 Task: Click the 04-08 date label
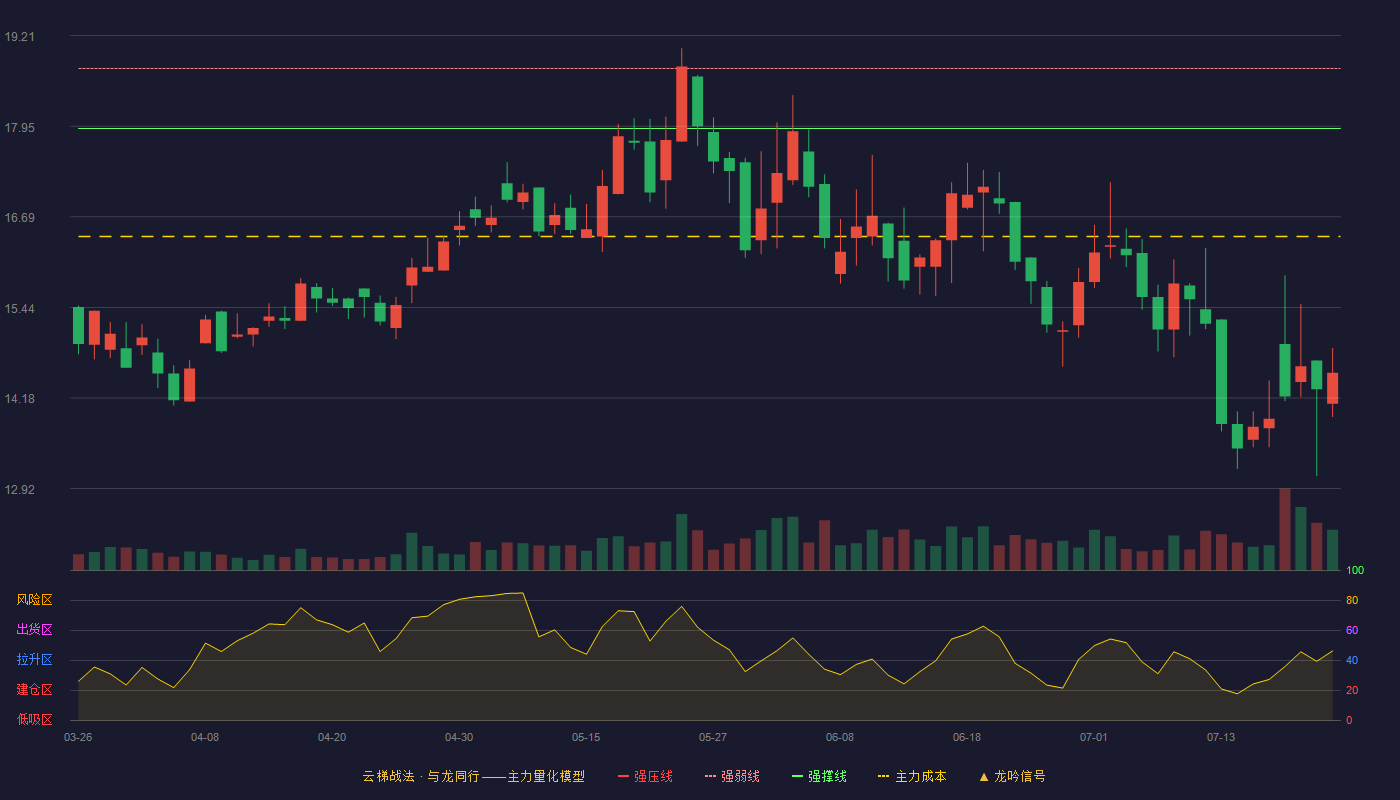[205, 737]
